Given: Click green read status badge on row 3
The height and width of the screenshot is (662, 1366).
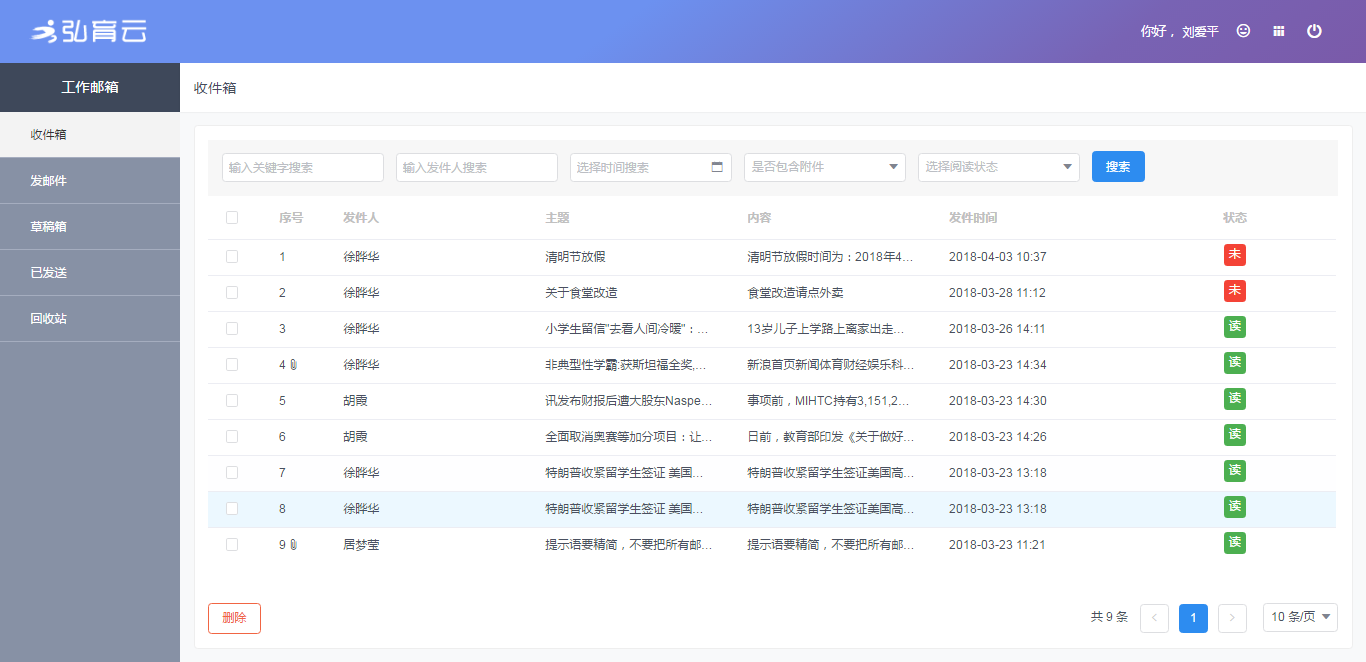Looking at the screenshot, I should tap(1234, 327).
